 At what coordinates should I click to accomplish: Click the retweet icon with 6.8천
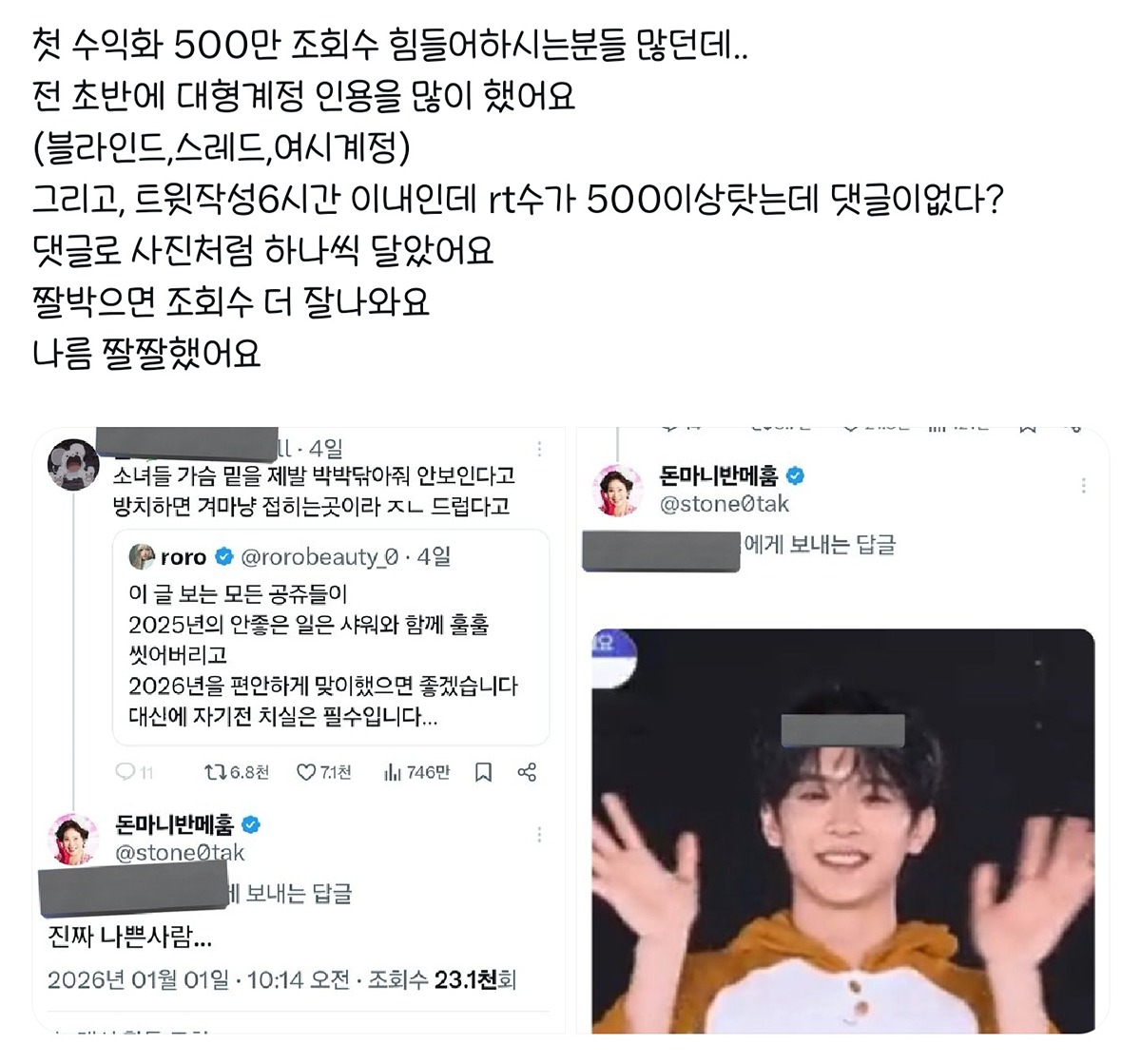tap(215, 772)
